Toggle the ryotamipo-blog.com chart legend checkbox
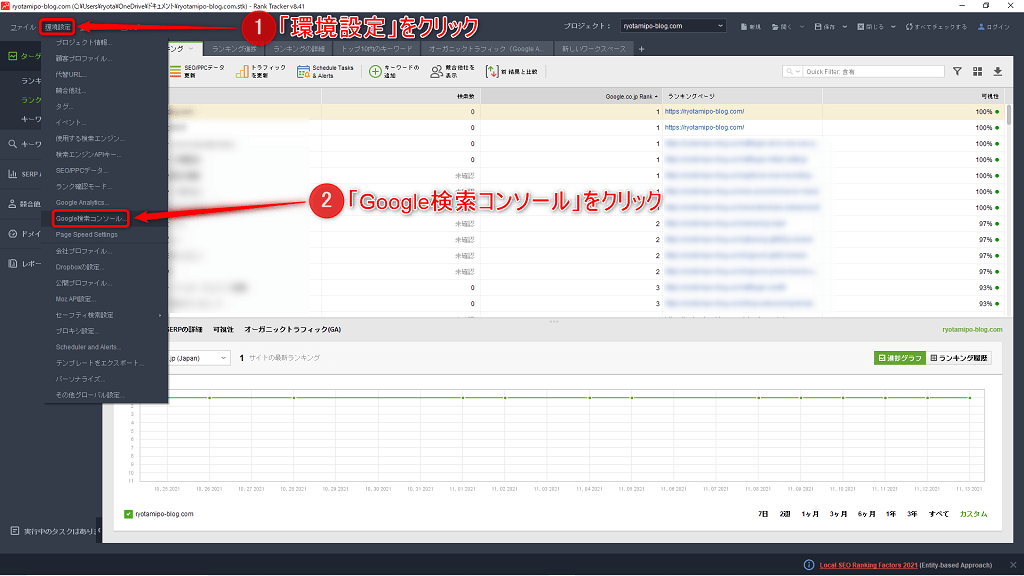The width and height of the screenshot is (1024, 576). click(128, 514)
